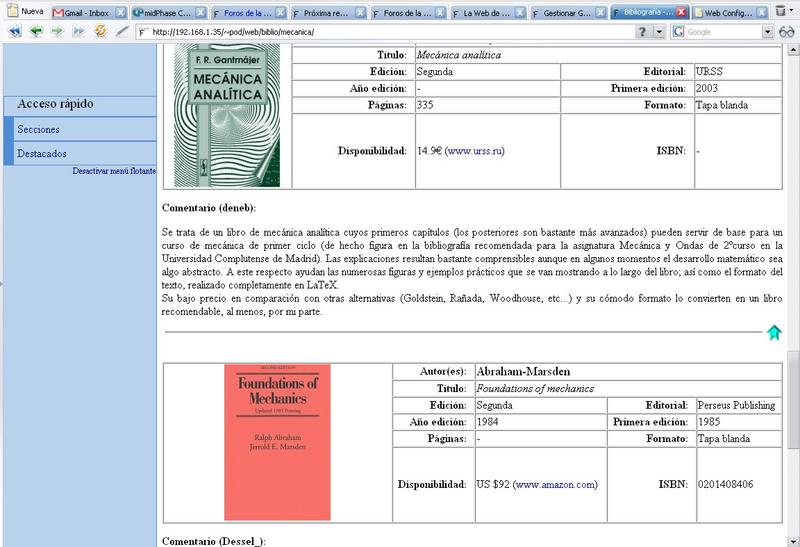This screenshot has height=547, width=800.
Task: Close the Próxima re... tab
Action: tap(360, 13)
